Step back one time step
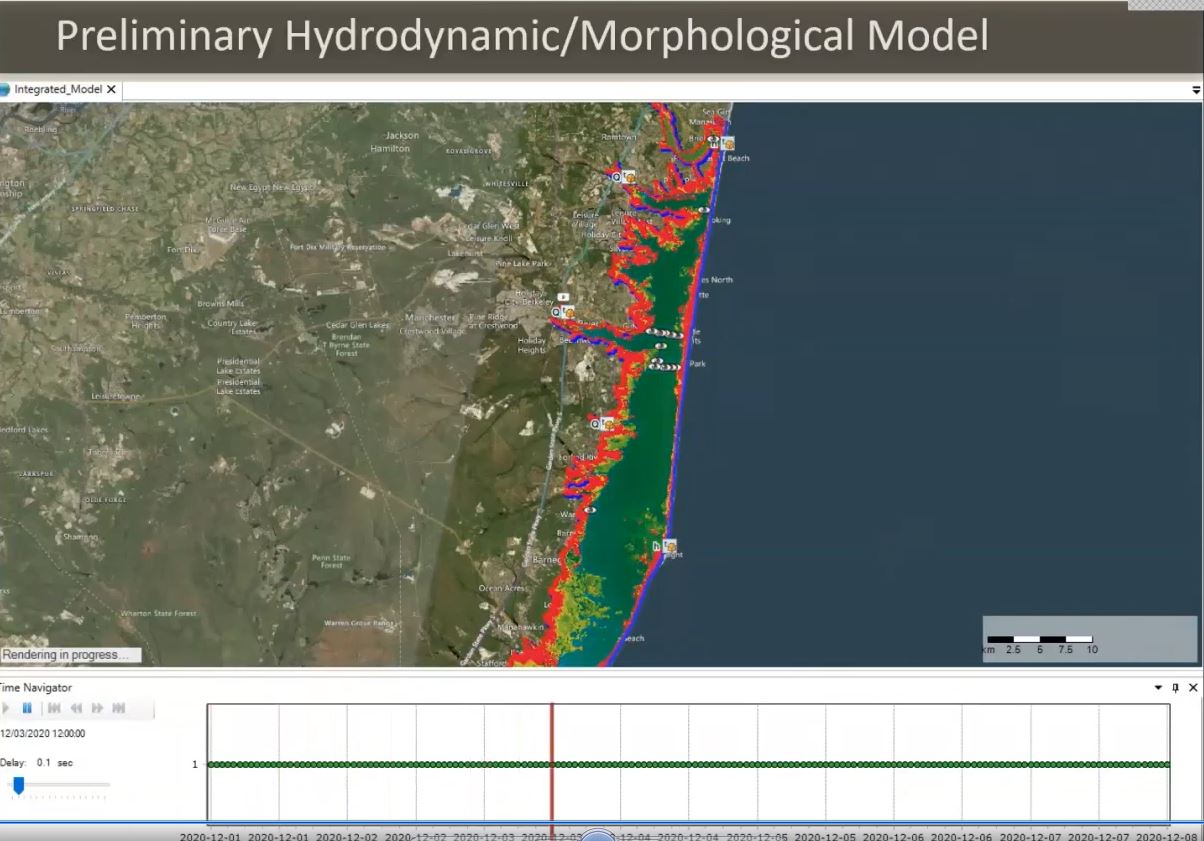Image resolution: width=1204 pixels, height=841 pixels. [76, 708]
